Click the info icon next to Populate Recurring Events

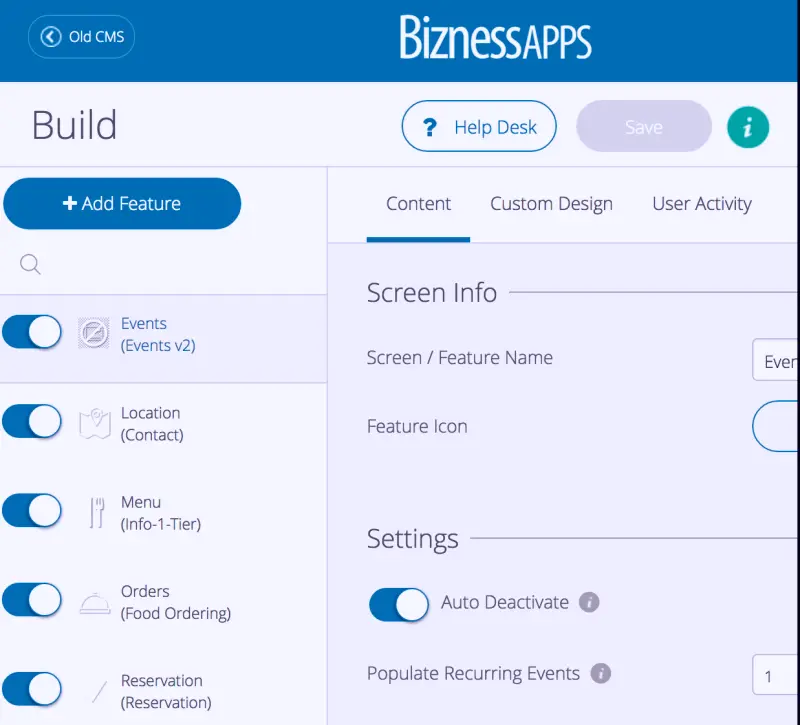[x=600, y=674]
